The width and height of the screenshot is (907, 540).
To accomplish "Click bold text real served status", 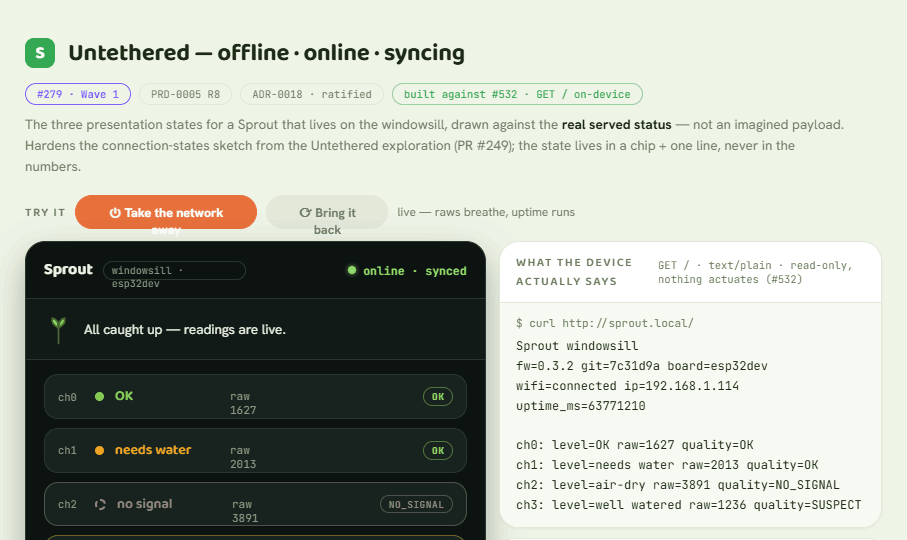I will 617,125.
